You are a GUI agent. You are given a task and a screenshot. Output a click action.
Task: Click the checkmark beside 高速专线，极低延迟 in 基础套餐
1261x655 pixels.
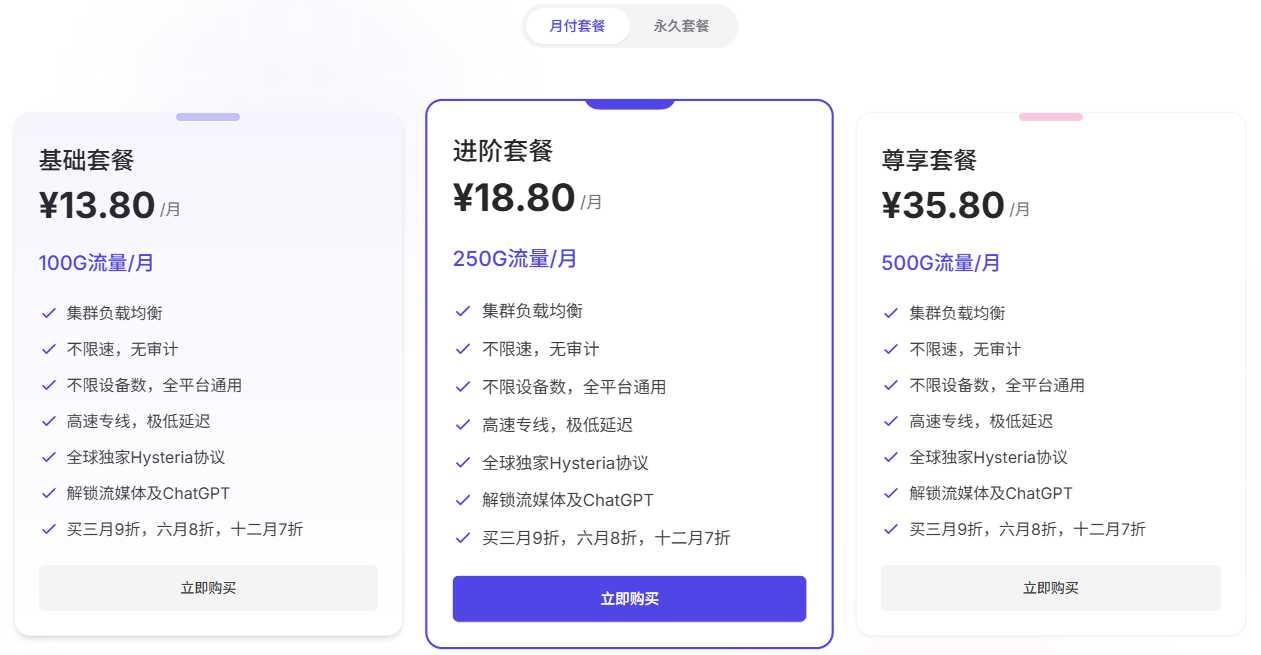click(x=49, y=421)
